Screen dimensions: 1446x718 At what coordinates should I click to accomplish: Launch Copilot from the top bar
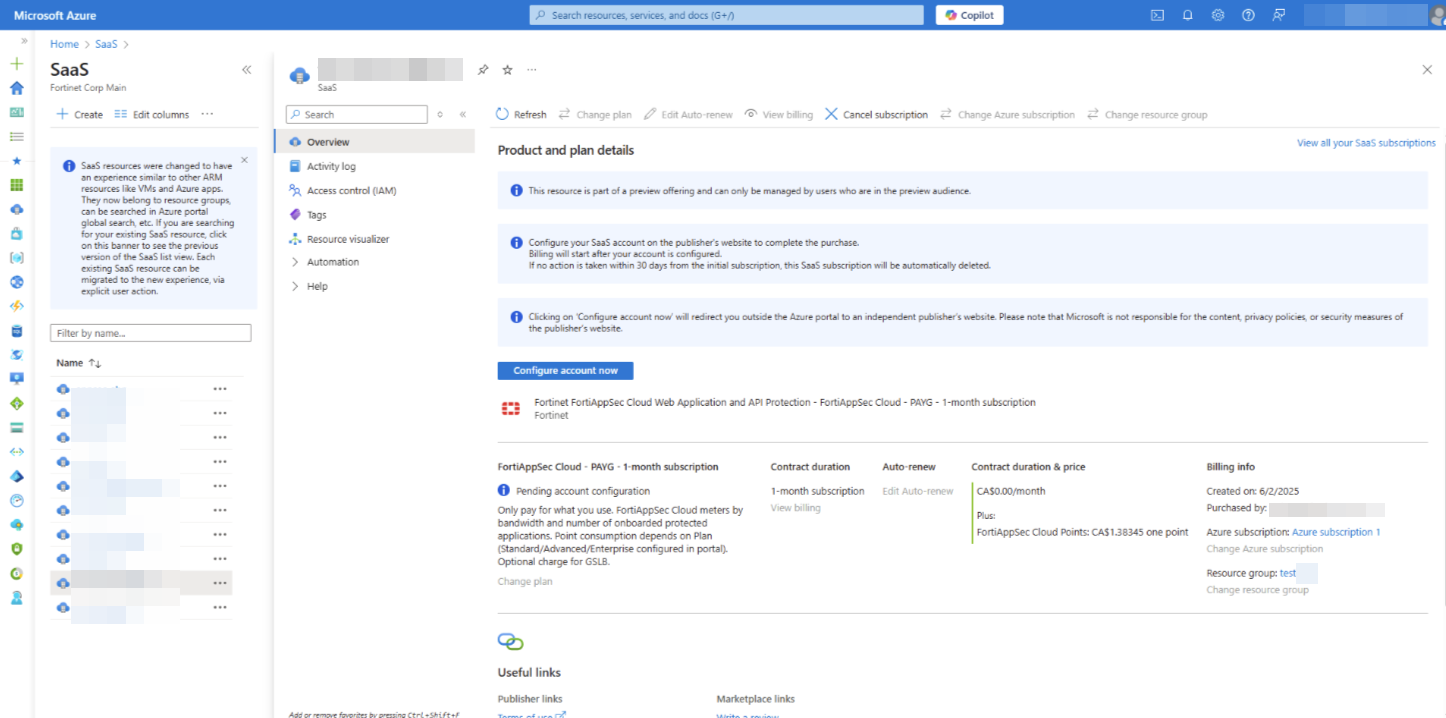968,14
